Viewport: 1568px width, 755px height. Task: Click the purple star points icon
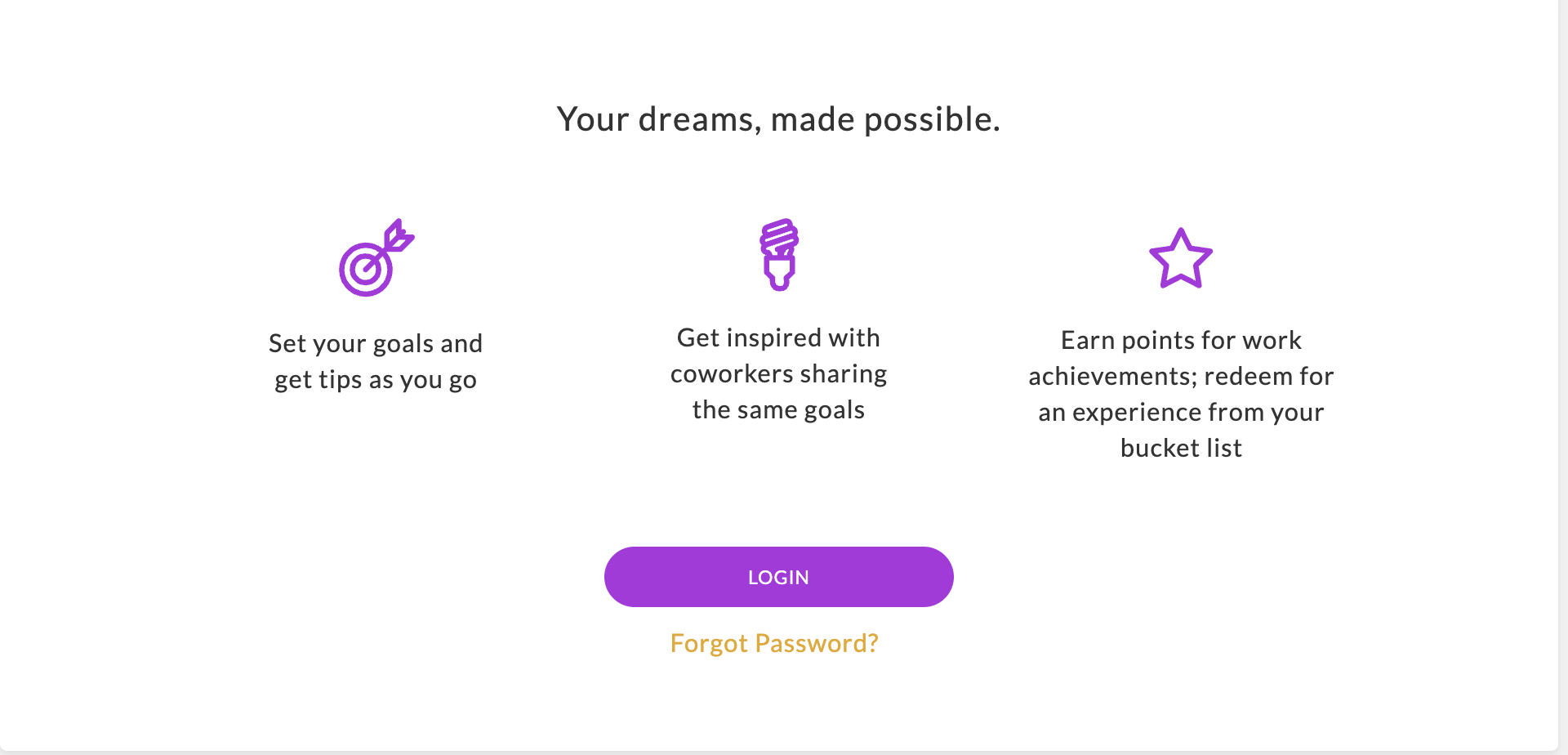(1181, 259)
